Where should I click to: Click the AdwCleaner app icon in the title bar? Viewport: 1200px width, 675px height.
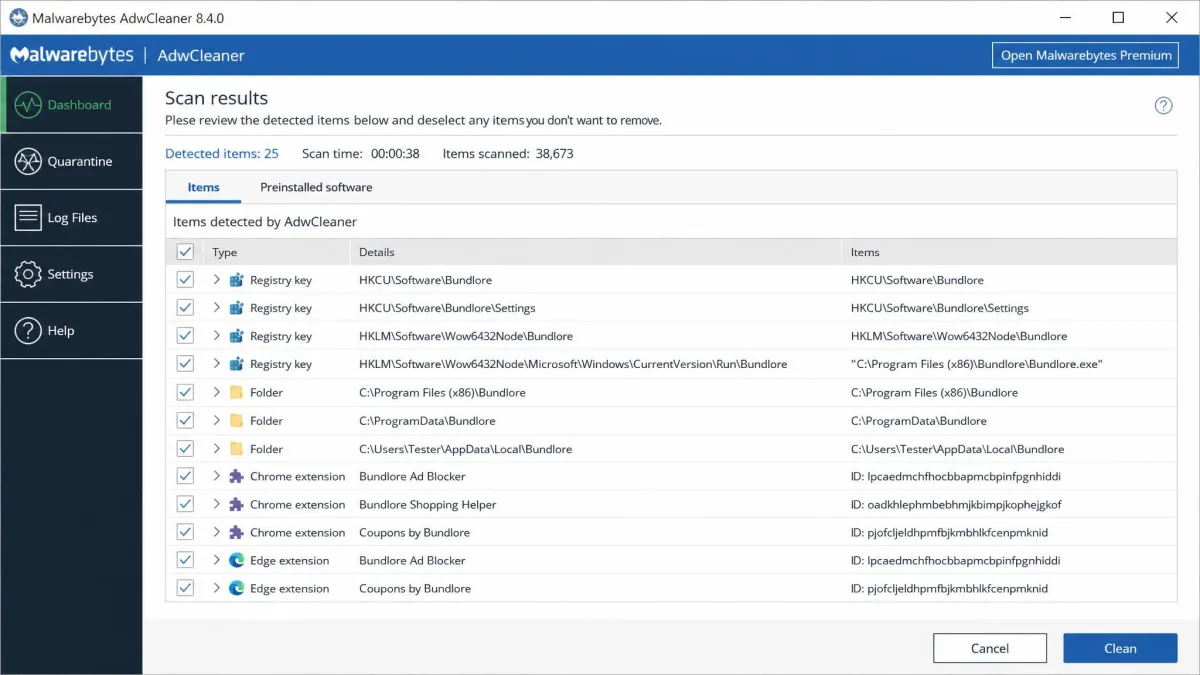[18, 18]
